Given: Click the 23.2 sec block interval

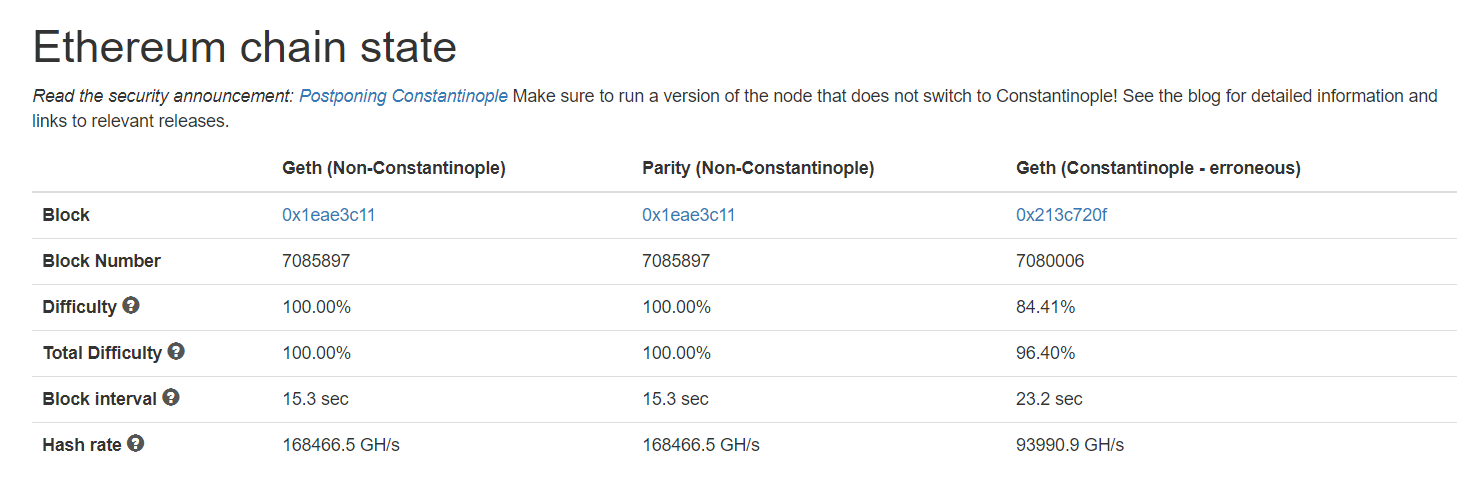Looking at the screenshot, I should click(x=1049, y=399).
